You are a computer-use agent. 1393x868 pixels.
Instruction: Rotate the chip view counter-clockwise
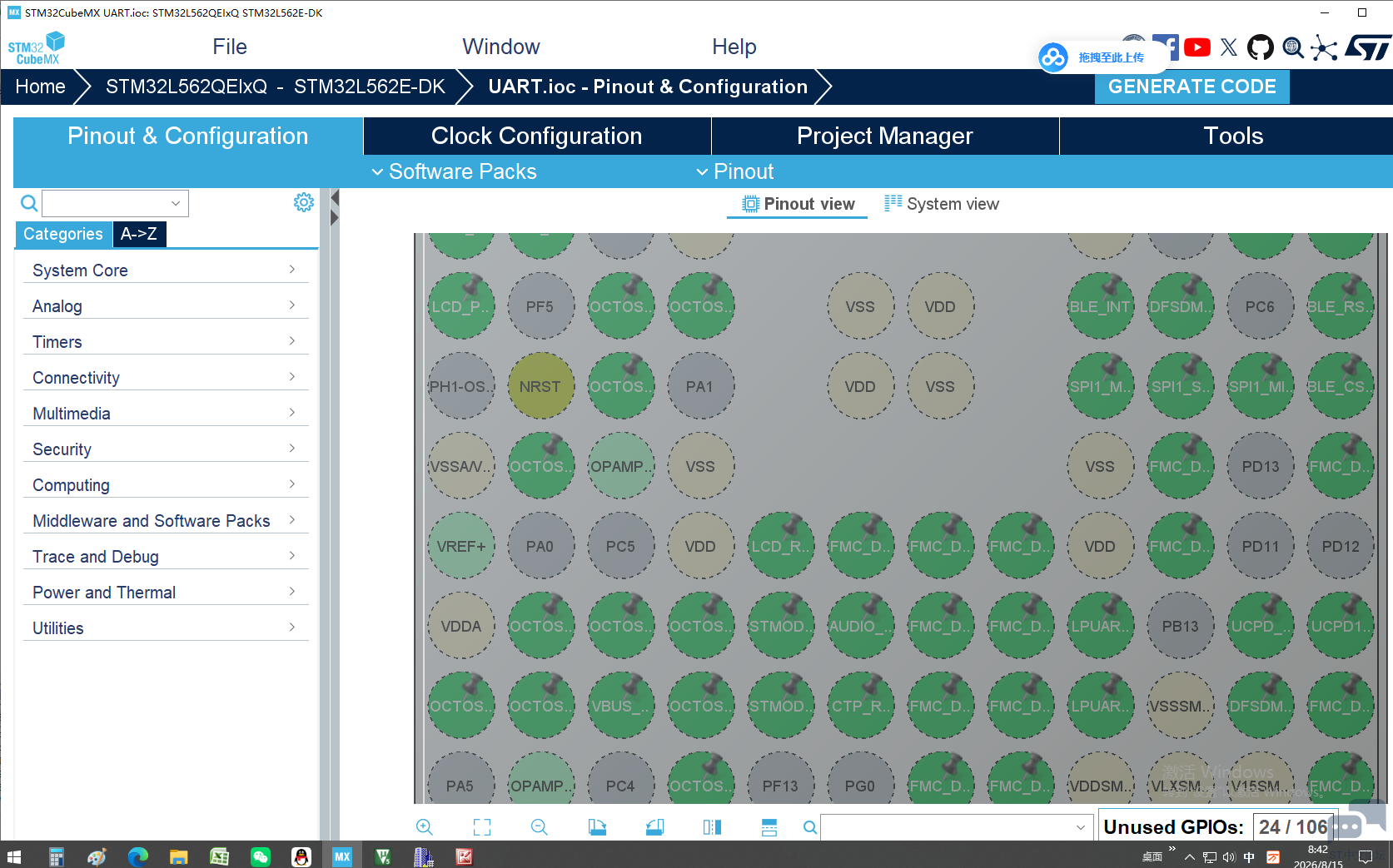pos(654,827)
